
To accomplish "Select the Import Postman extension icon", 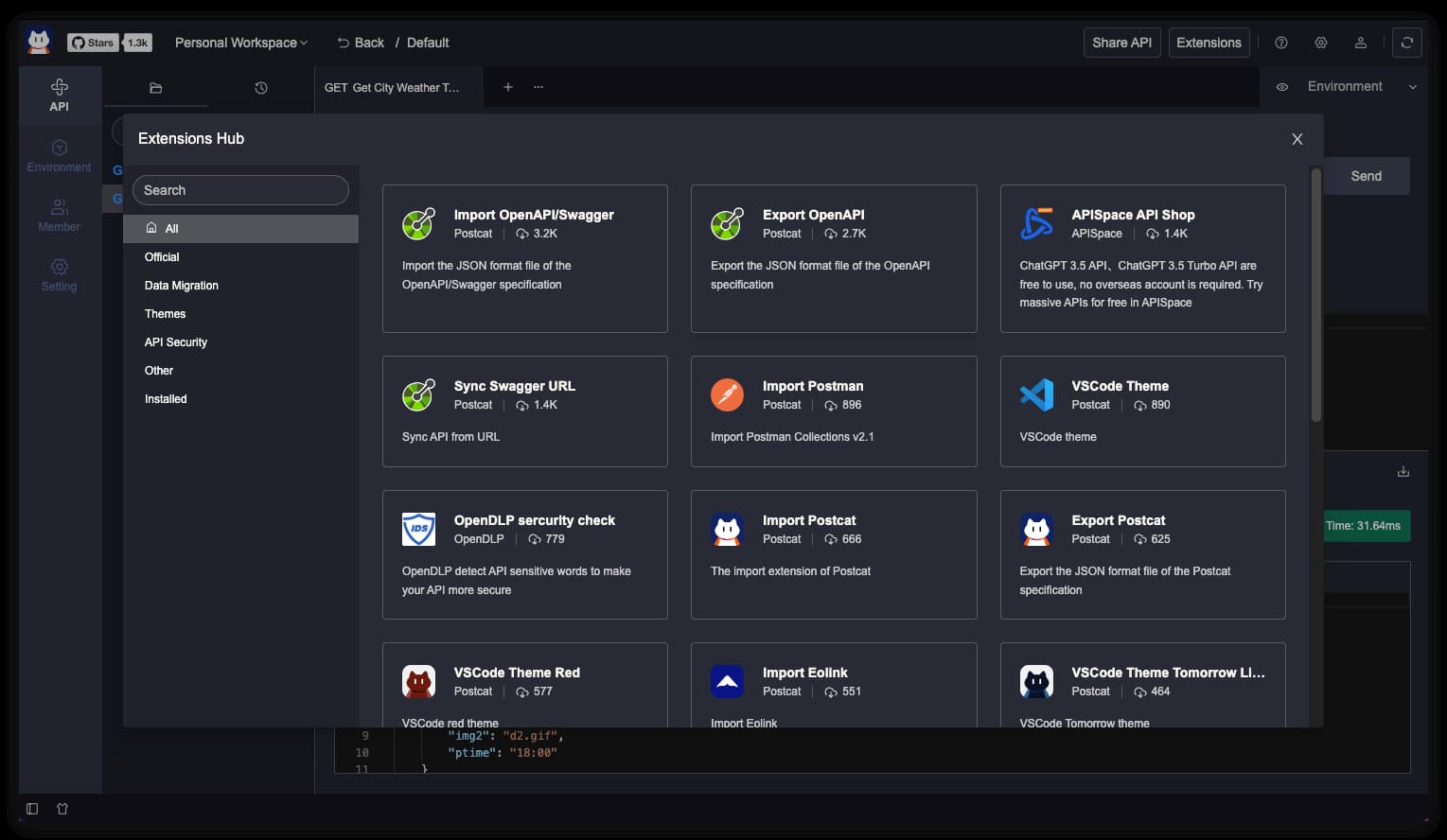I will click(727, 394).
